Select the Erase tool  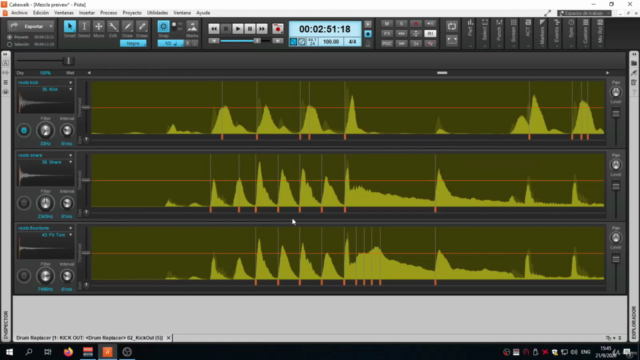click(x=142, y=27)
